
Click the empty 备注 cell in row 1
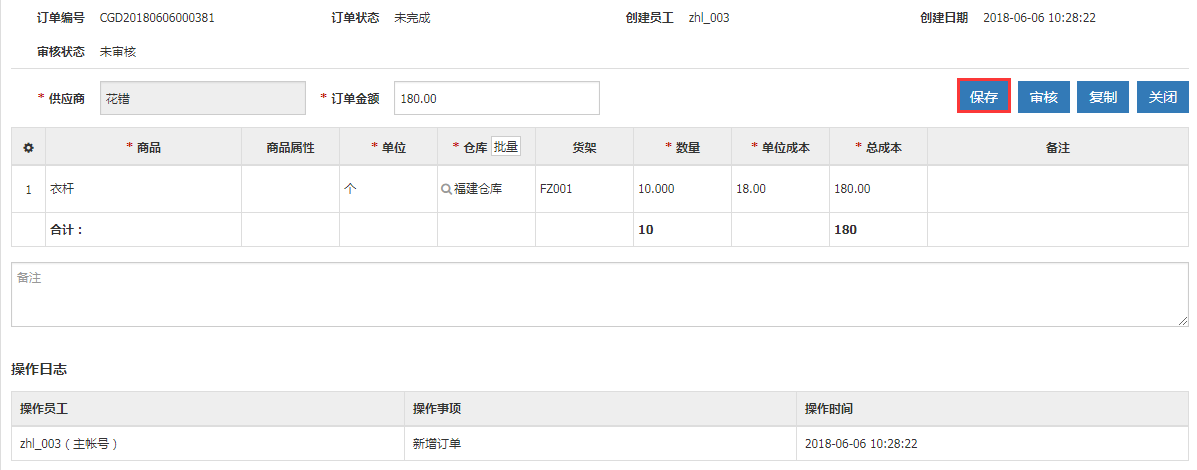[x=1057, y=189]
